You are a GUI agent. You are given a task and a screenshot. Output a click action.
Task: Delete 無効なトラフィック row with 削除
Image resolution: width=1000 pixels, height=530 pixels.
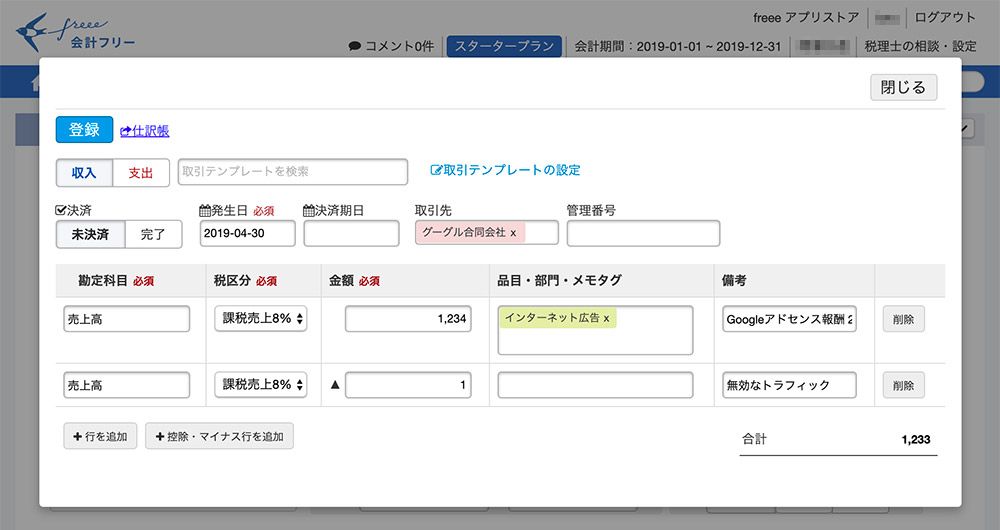click(x=904, y=385)
